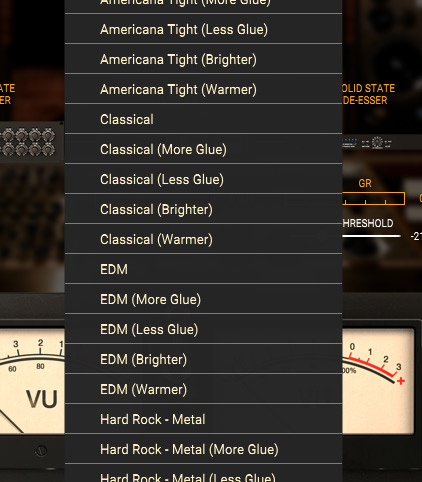Viewport: 422px width, 482px height.
Task: Click the GR gain reduction meter
Action: (374, 198)
